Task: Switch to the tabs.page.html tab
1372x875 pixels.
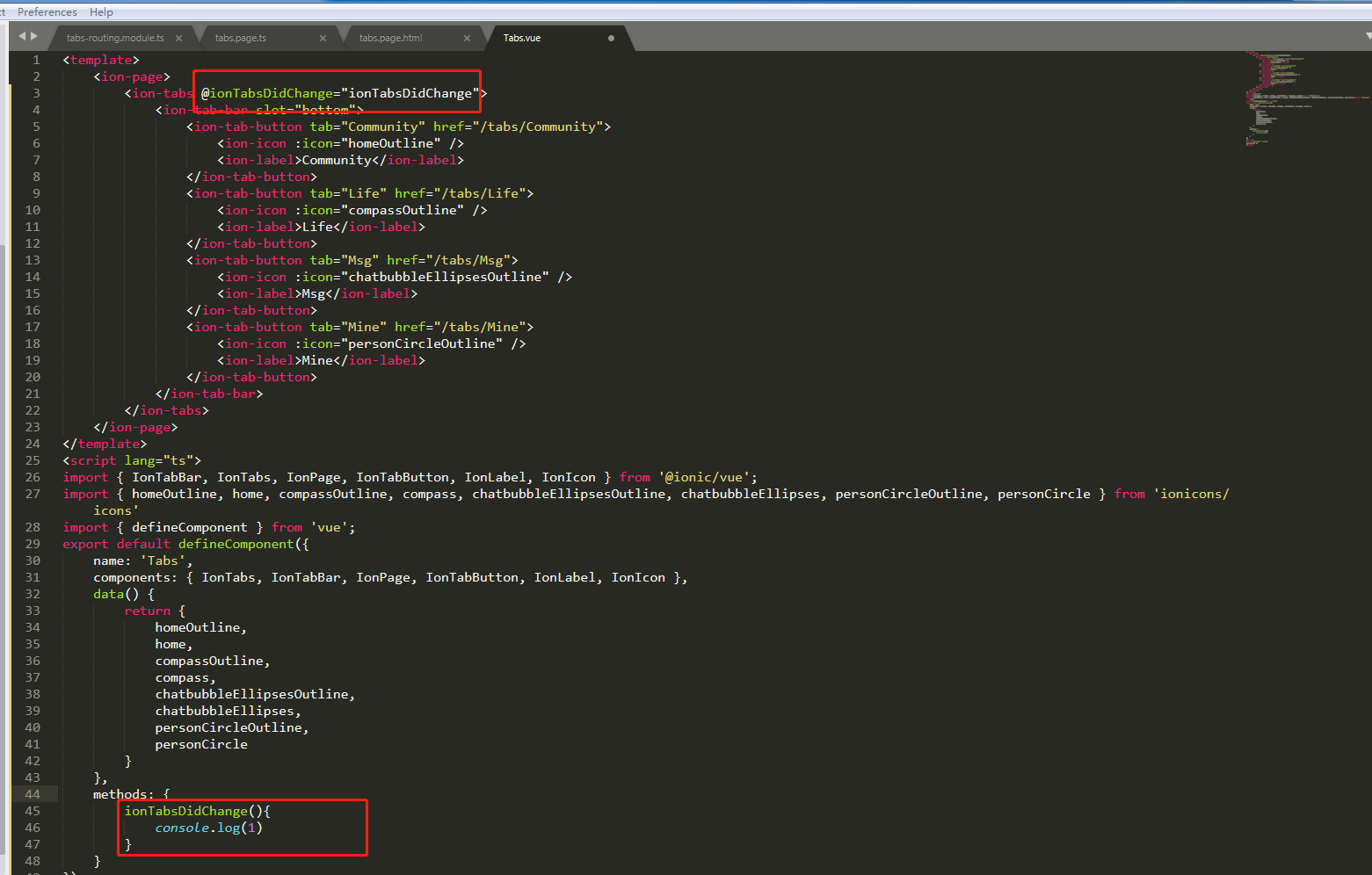Action: [390, 38]
